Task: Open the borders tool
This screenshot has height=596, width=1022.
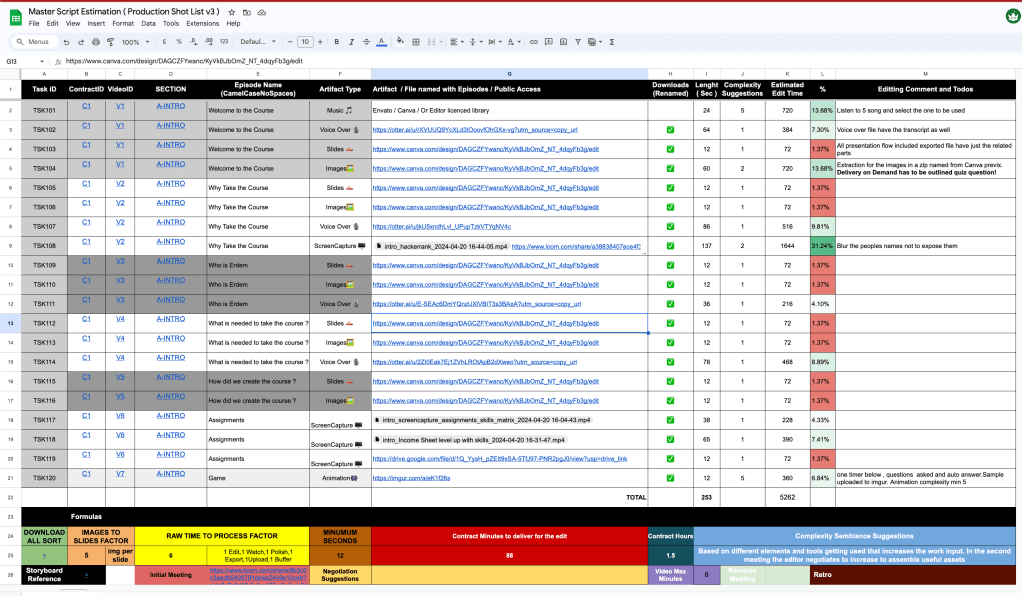Action: 416,42
